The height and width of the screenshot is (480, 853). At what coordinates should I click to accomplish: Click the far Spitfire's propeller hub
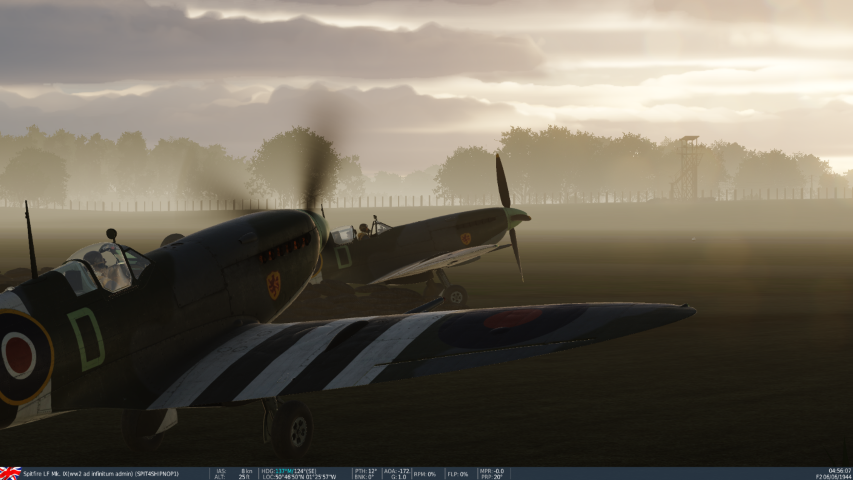(514, 215)
